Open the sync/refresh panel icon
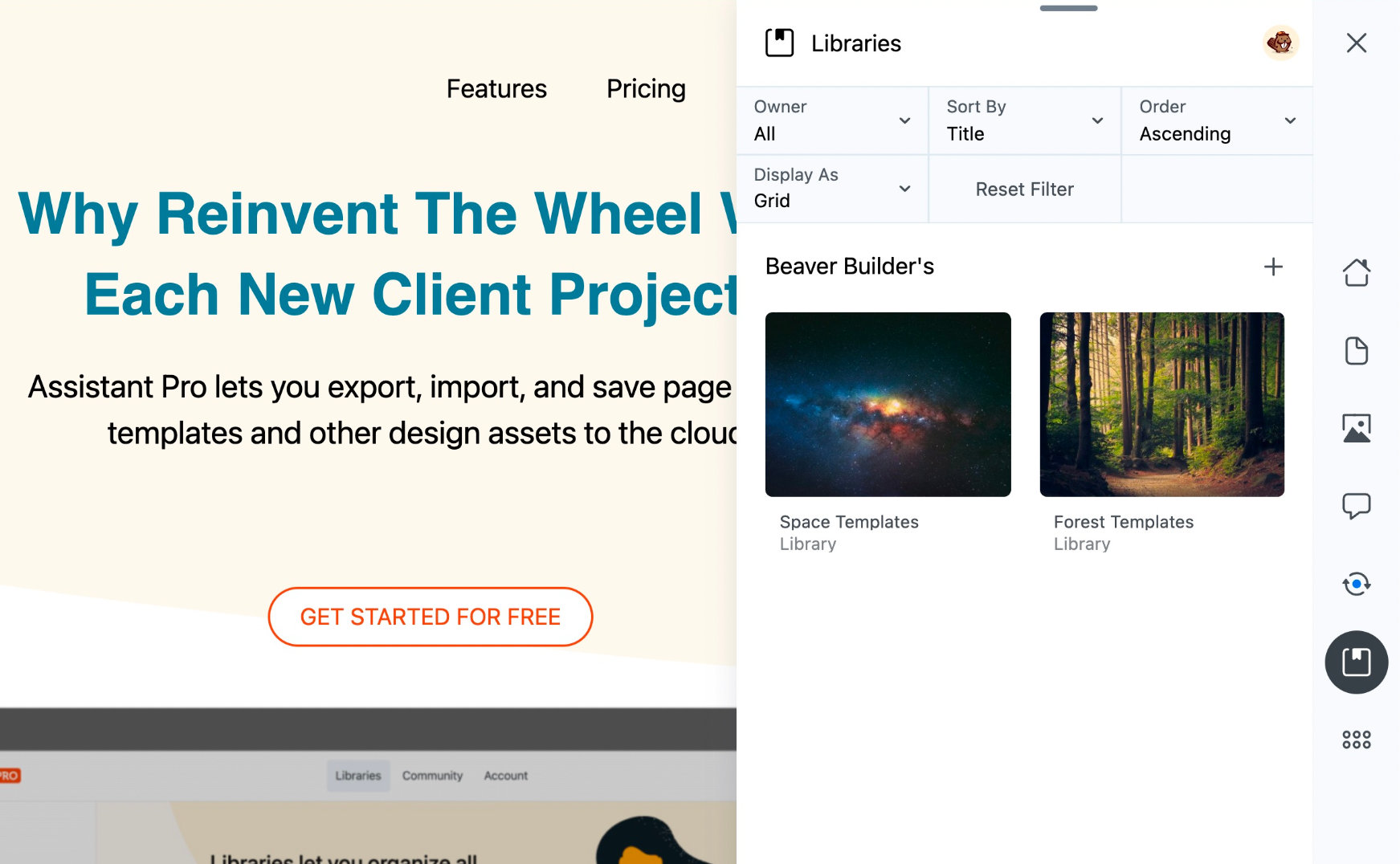 (1357, 584)
